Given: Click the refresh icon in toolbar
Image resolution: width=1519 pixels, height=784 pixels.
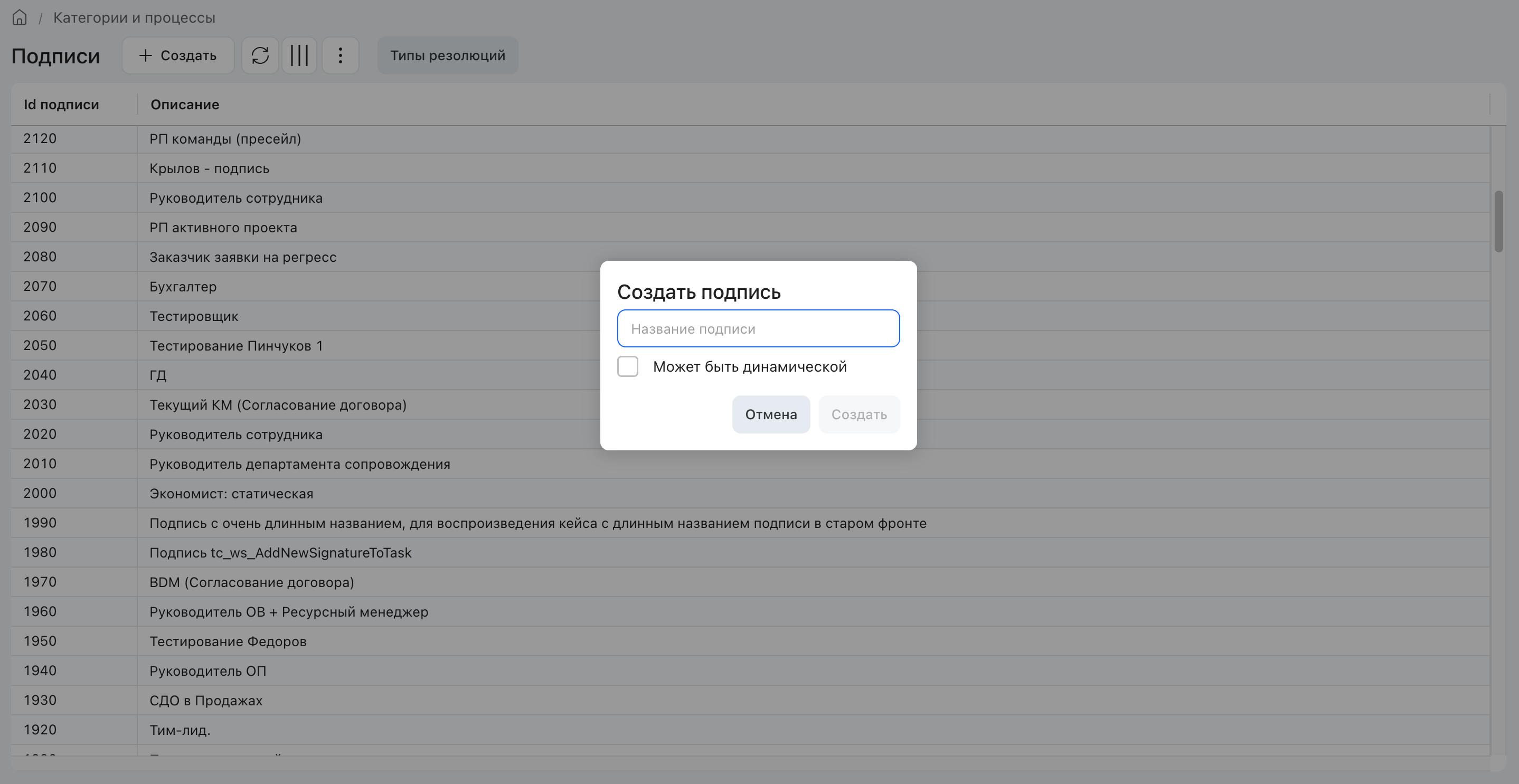Looking at the screenshot, I should [x=260, y=55].
